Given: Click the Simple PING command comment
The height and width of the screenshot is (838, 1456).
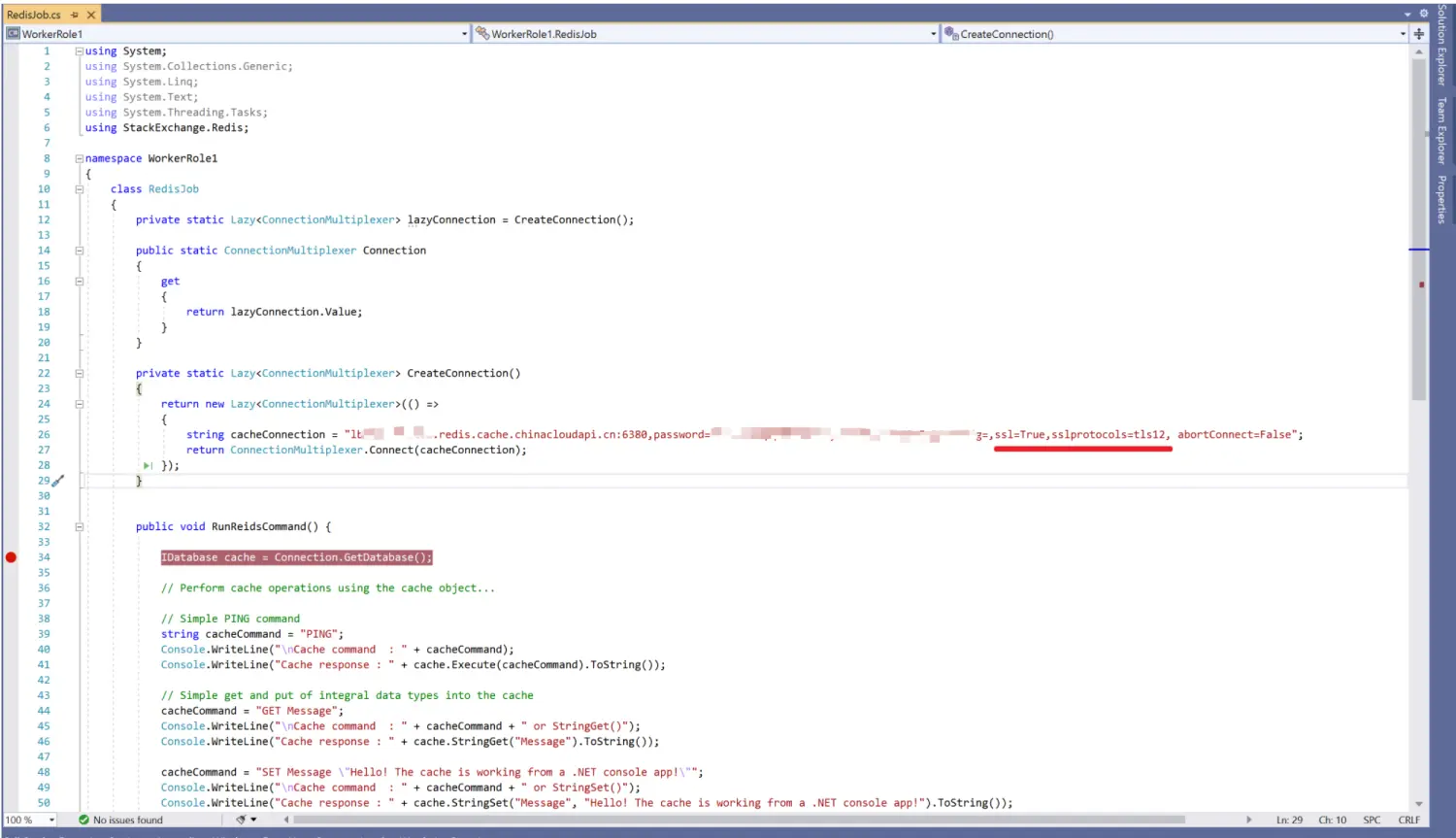Looking at the screenshot, I should [x=230, y=619].
